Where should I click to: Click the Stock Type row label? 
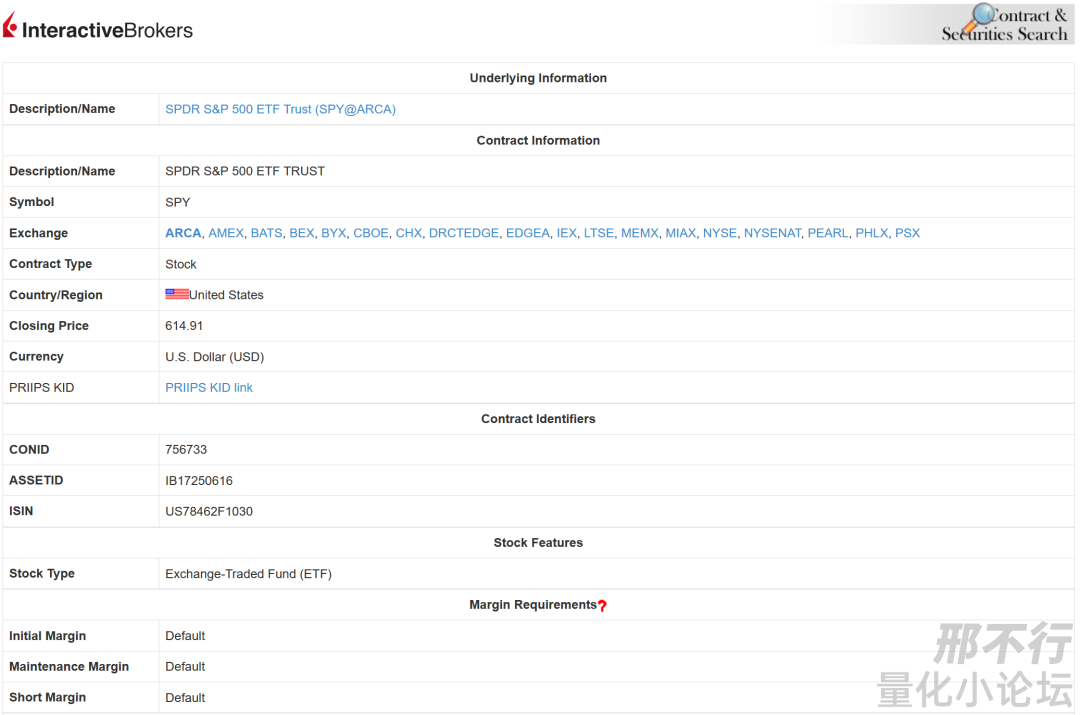[42, 574]
